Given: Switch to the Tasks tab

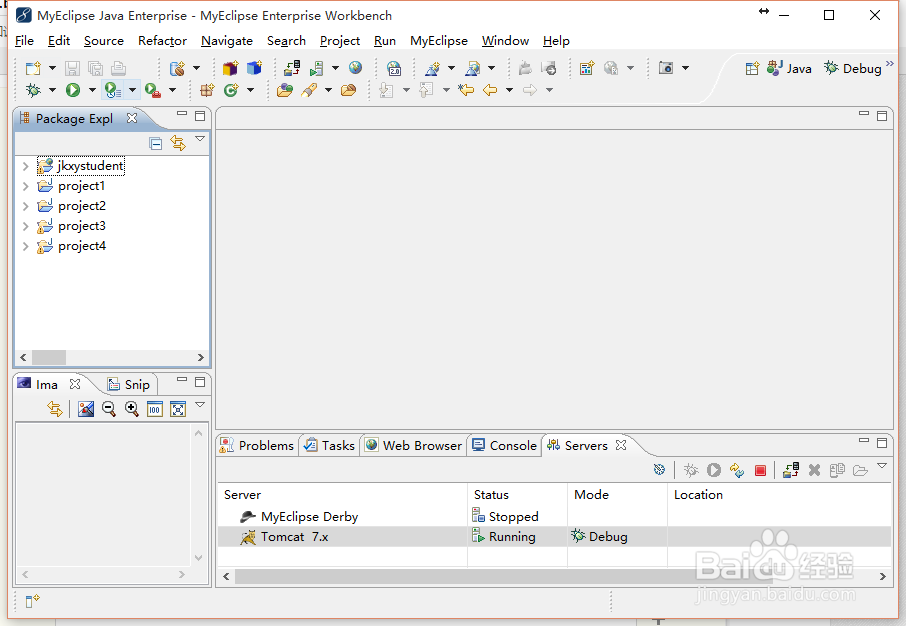Looking at the screenshot, I should 329,446.
